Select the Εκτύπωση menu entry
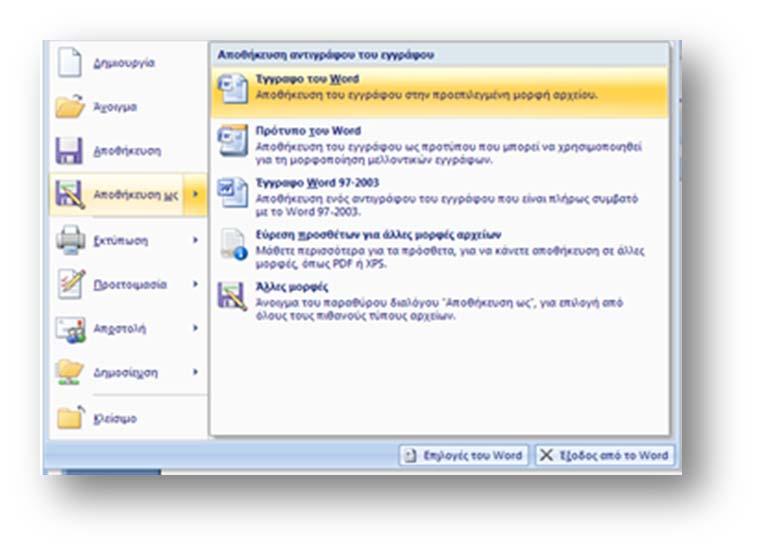 coord(128,240)
